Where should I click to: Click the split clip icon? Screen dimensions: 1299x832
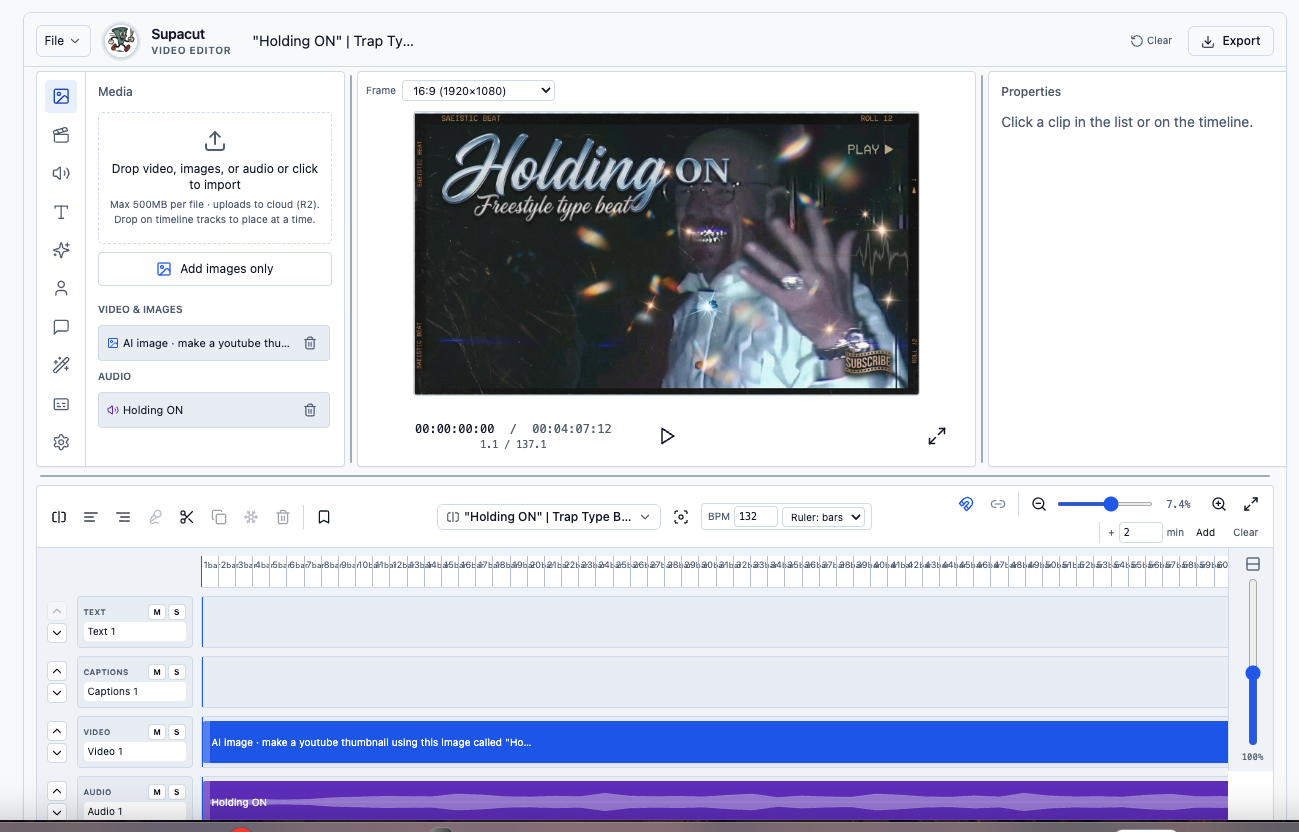[58, 516]
